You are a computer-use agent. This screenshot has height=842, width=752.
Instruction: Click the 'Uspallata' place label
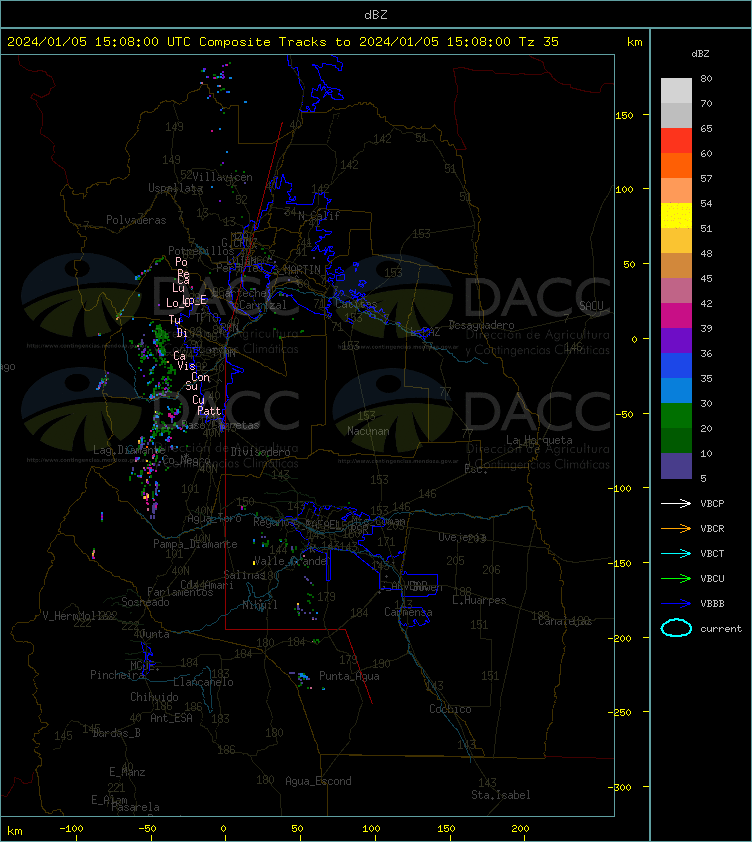coord(176,188)
